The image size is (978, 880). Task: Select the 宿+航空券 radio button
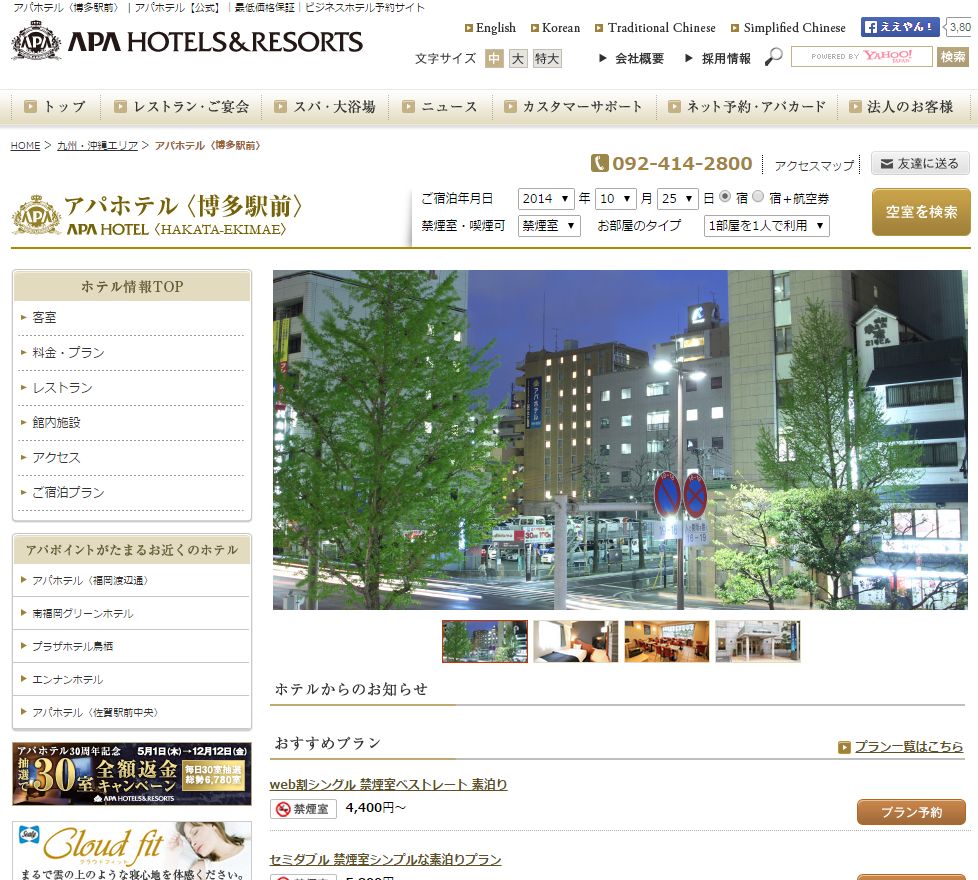tap(758, 196)
